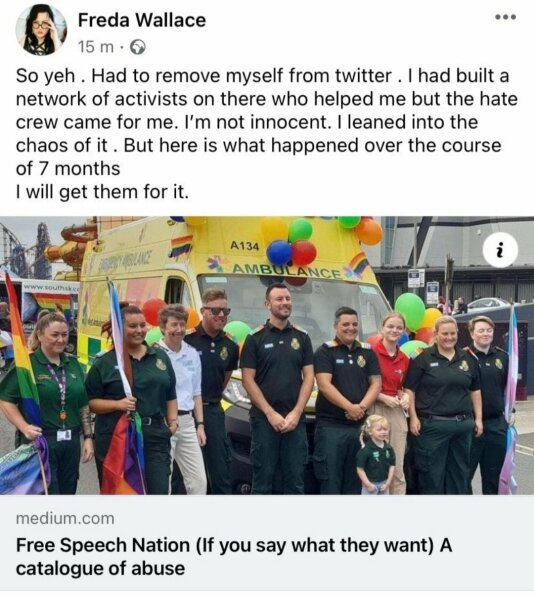The image size is (534, 600).
Task: Click the line 'I will get them for it.'
Action: coord(103,192)
